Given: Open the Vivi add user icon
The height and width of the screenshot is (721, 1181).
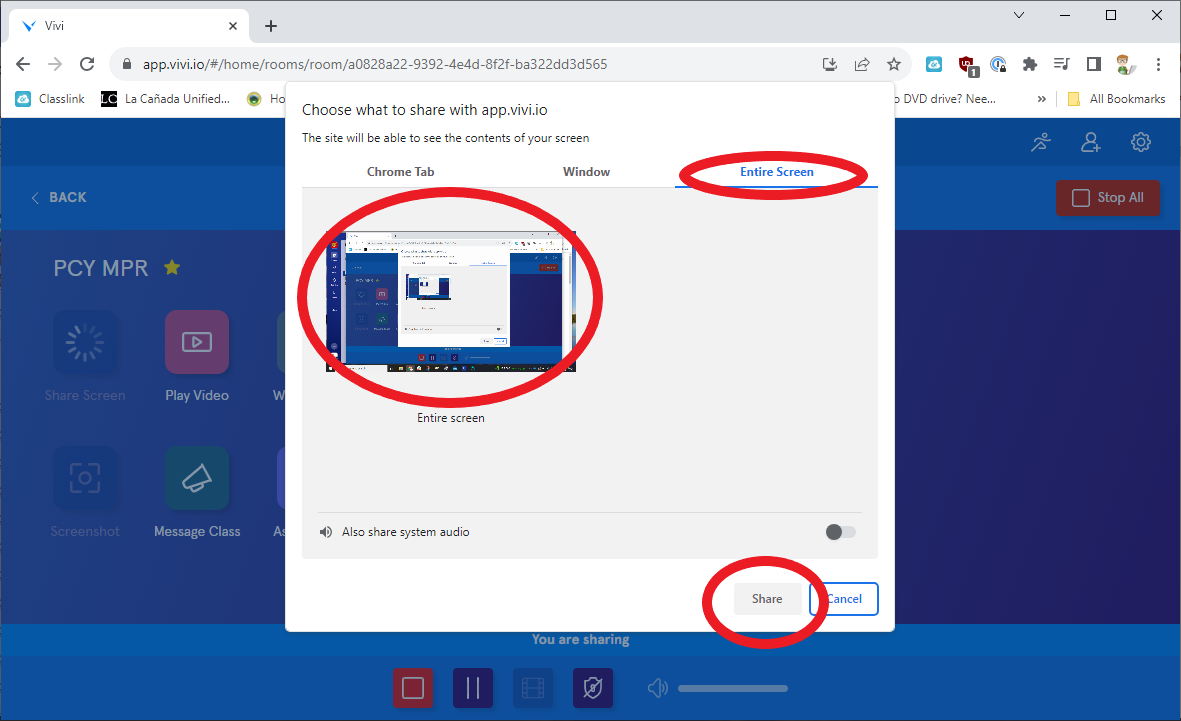Looking at the screenshot, I should point(1091,142).
